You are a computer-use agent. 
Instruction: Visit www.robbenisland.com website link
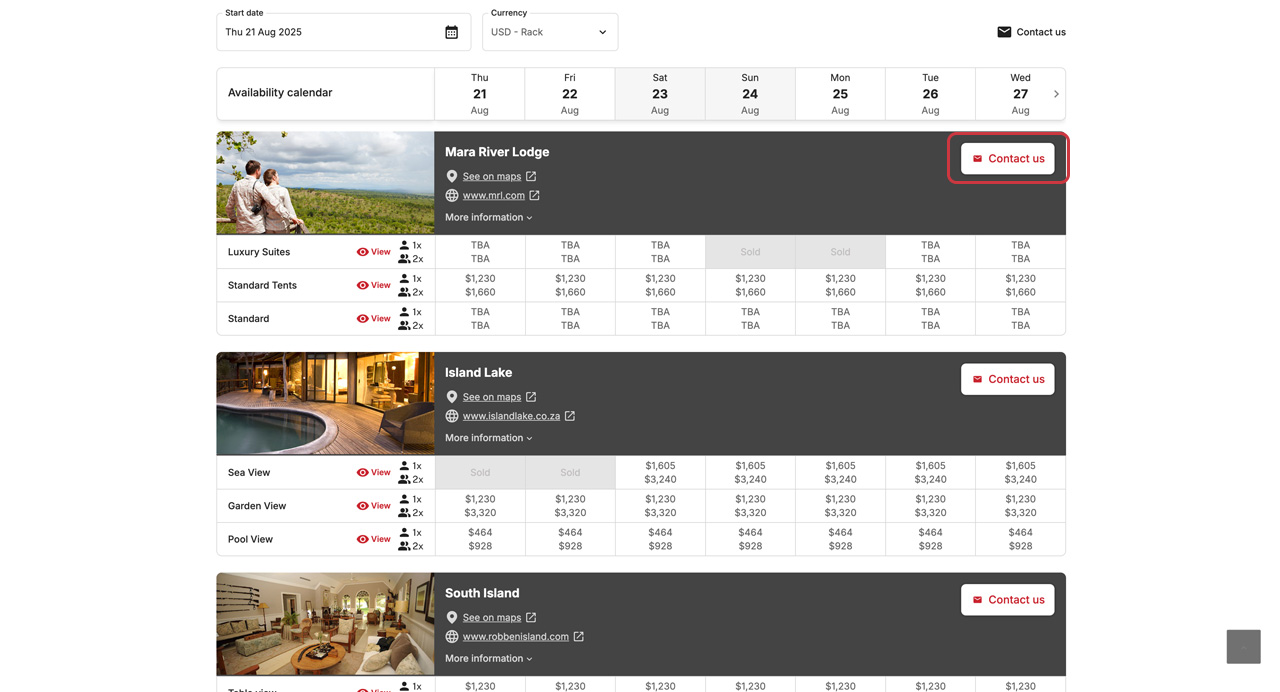point(515,637)
